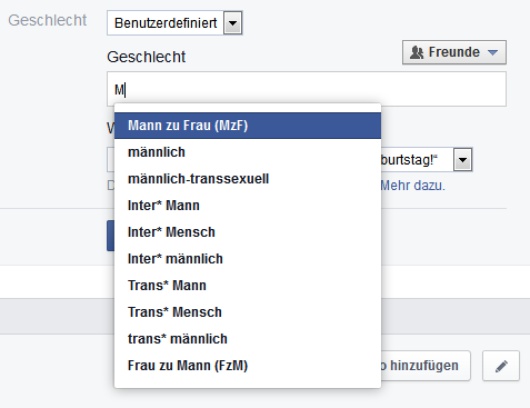This screenshot has width=530, height=408.
Task: Select trans* männlich option
Action: 247,339
